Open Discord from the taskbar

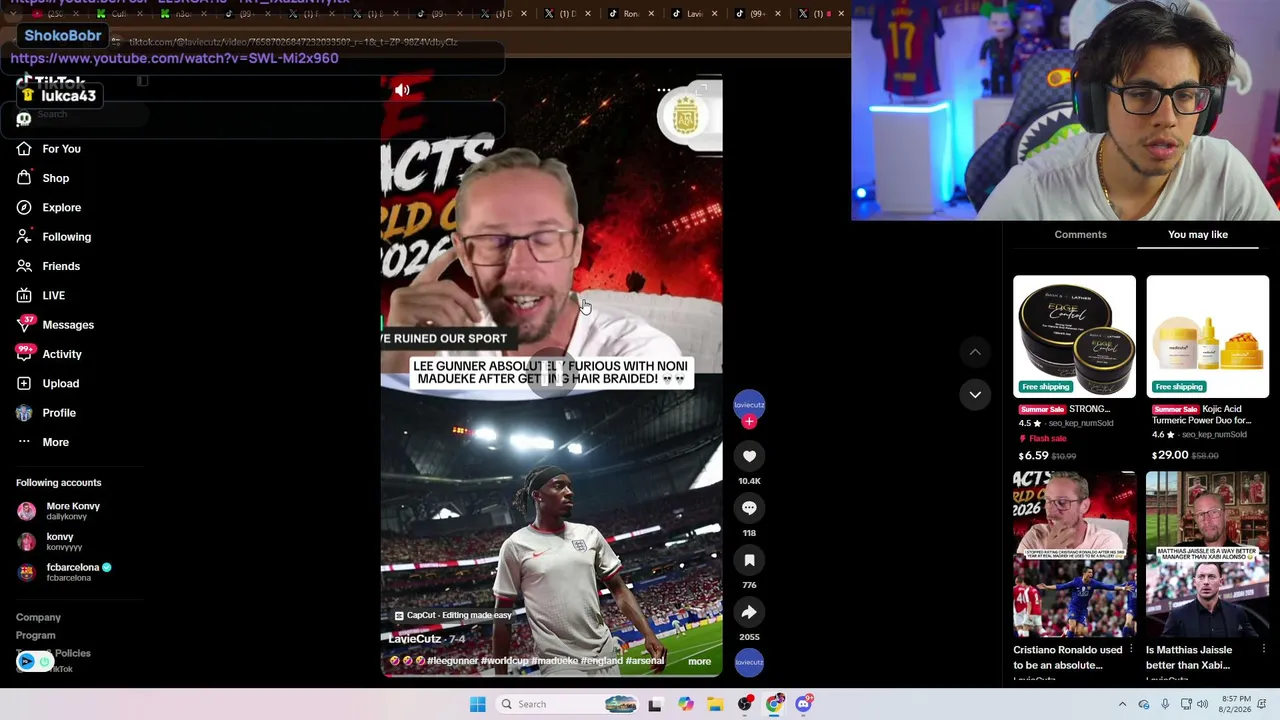pyautogui.click(x=804, y=704)
